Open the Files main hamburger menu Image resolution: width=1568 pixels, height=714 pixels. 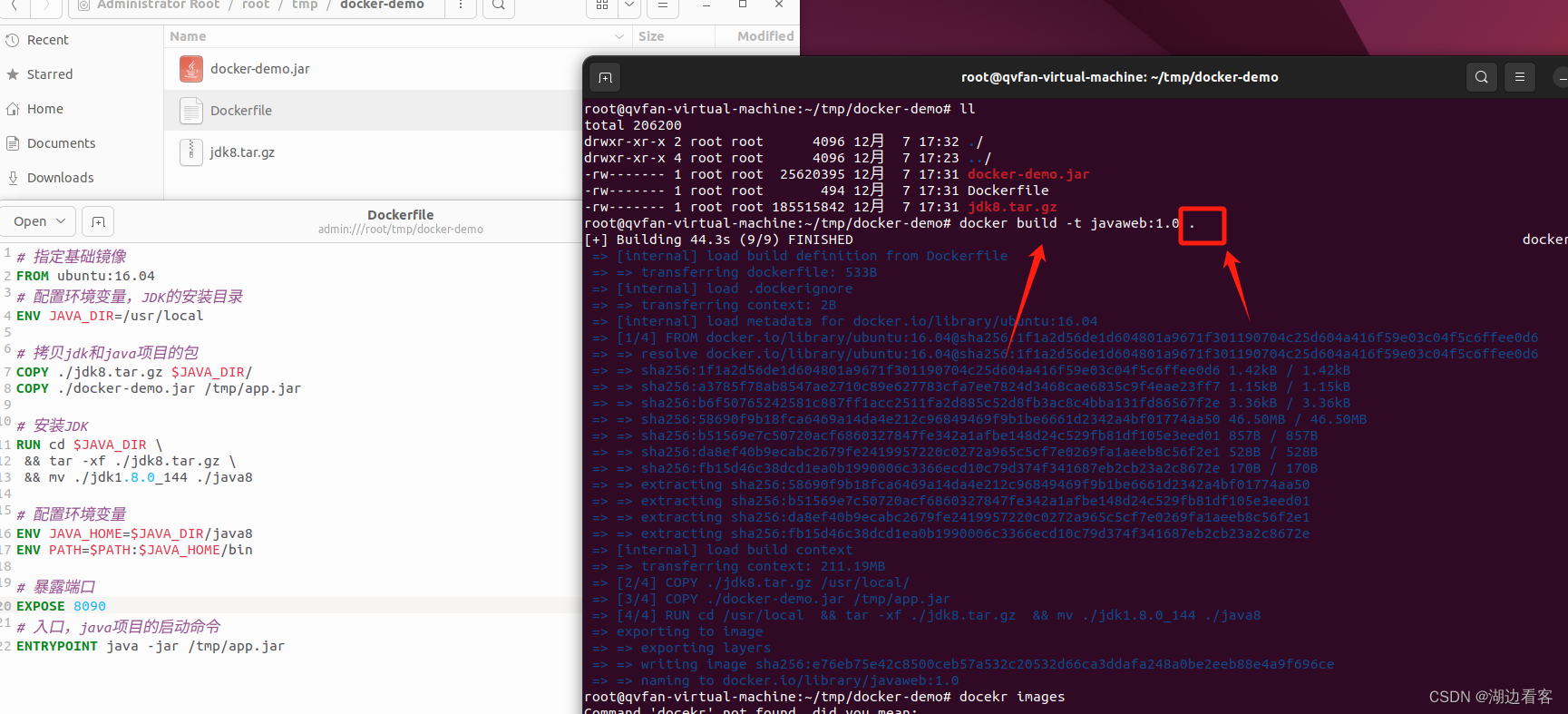pos(663,5)
